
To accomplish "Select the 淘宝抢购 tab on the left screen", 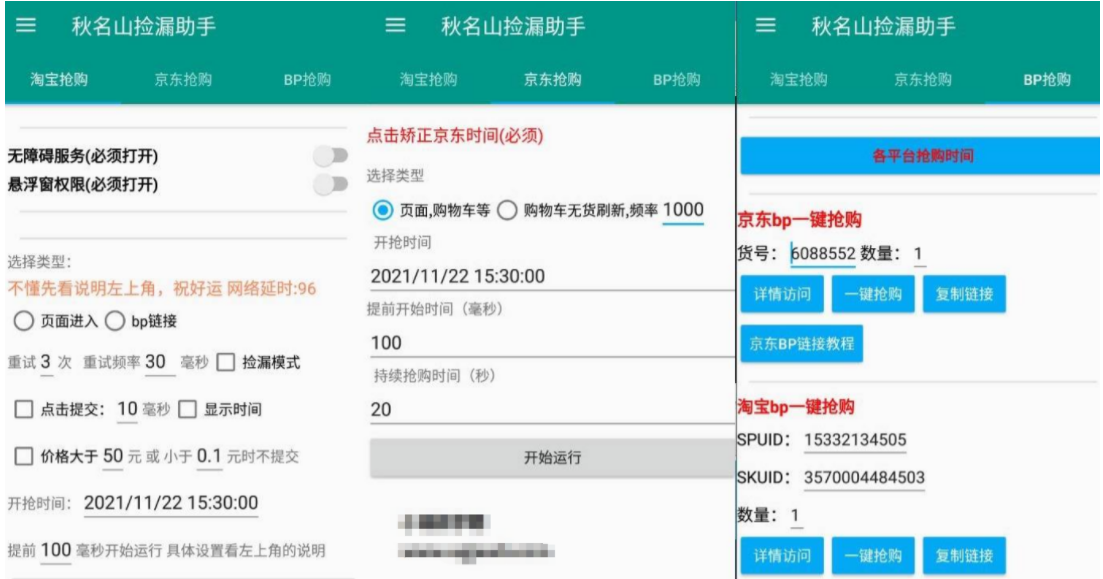I will coord(59,79).
